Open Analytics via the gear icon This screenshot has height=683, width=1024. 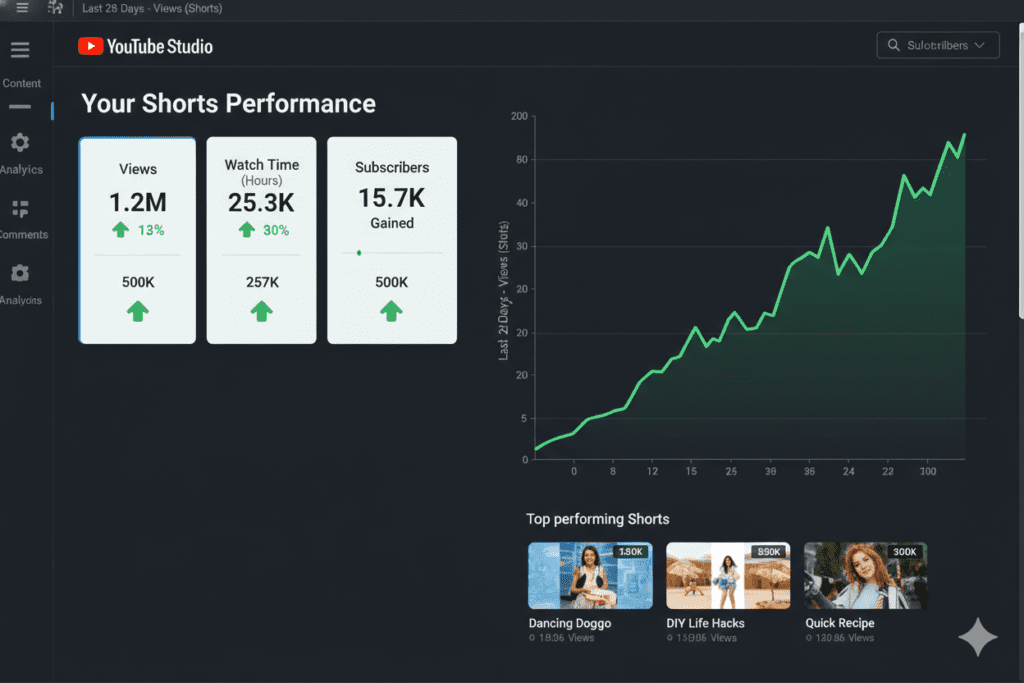19,143
